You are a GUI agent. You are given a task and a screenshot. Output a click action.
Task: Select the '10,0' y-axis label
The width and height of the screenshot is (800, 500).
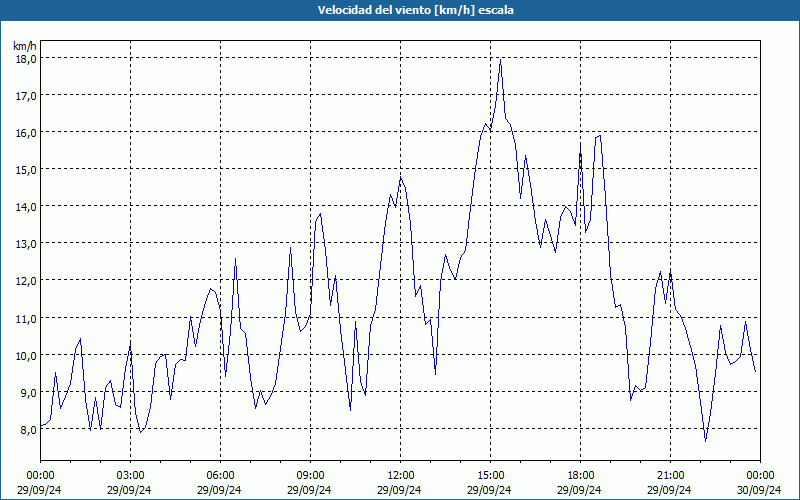pyautogui.click(x=26, y=355)
